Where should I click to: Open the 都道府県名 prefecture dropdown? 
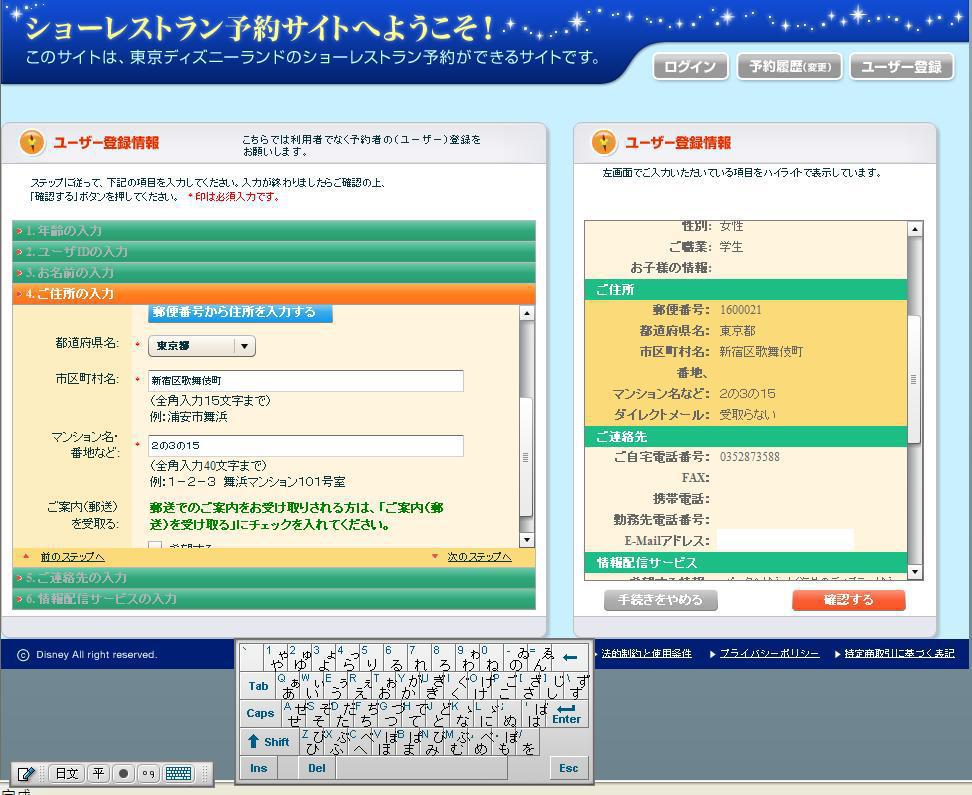pyautogui.click(x=201, y=346)
